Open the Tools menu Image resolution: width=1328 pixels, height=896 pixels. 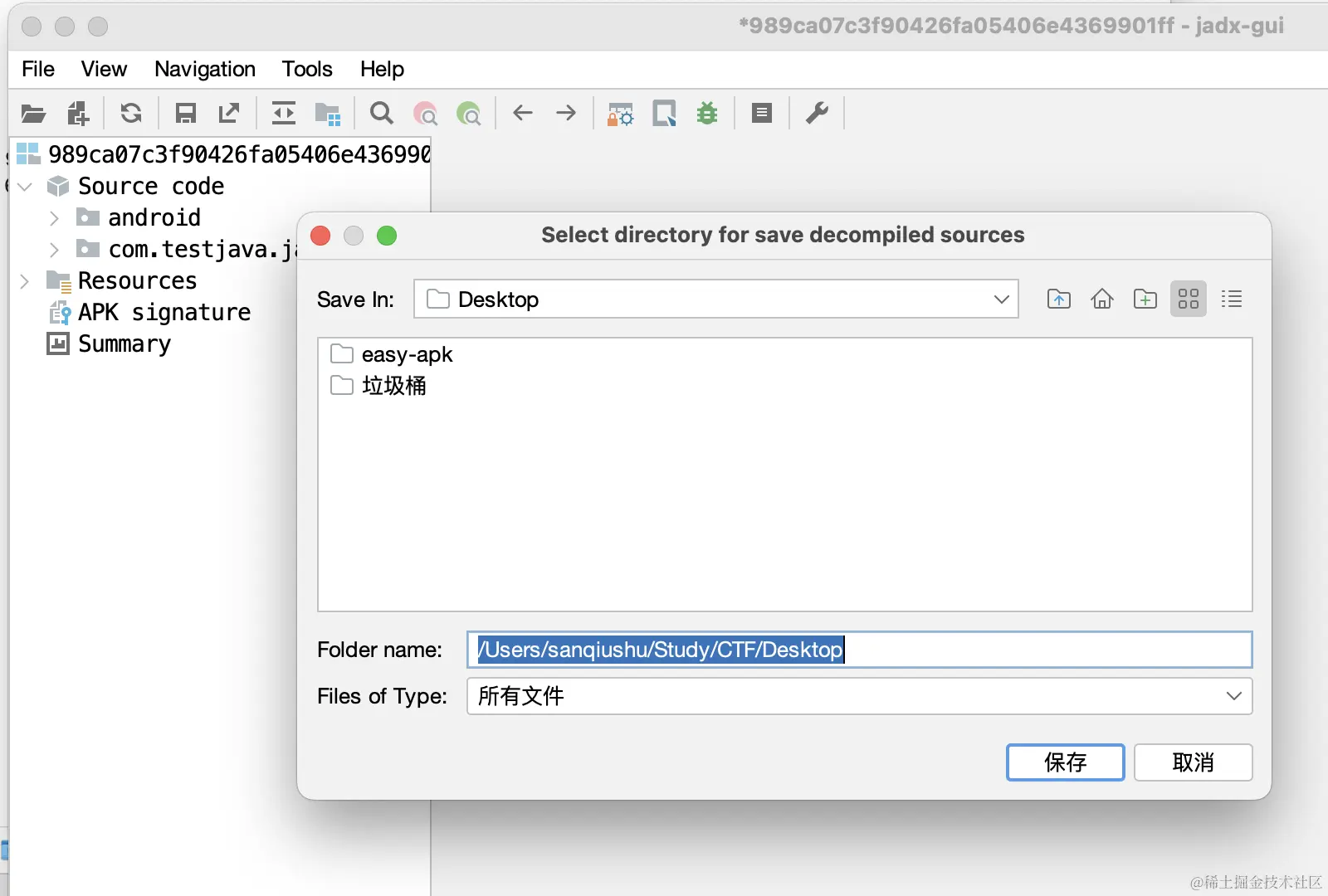(x=307, y=69)
